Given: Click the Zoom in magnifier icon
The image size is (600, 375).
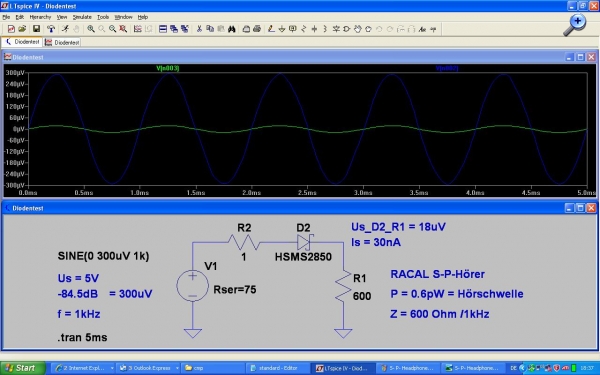Looking at the screenshot, I should pos(91,29).
